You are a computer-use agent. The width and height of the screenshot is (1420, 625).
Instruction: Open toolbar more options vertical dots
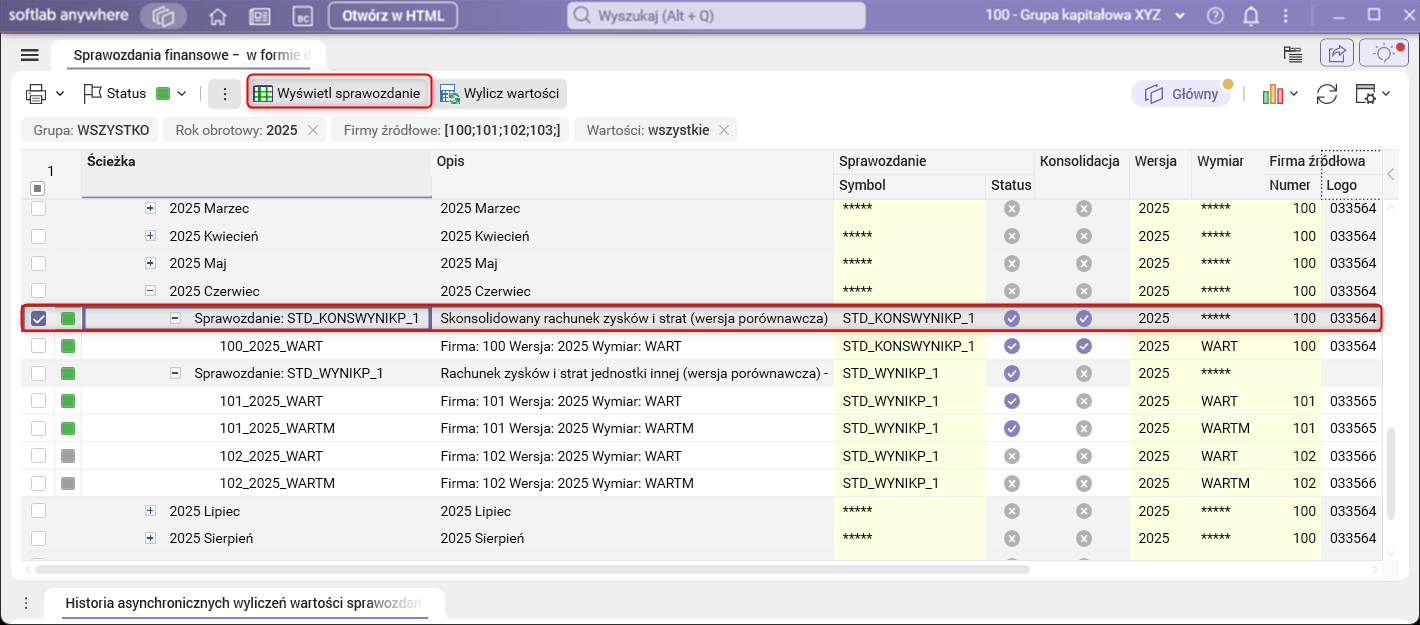tap(225, 94)
